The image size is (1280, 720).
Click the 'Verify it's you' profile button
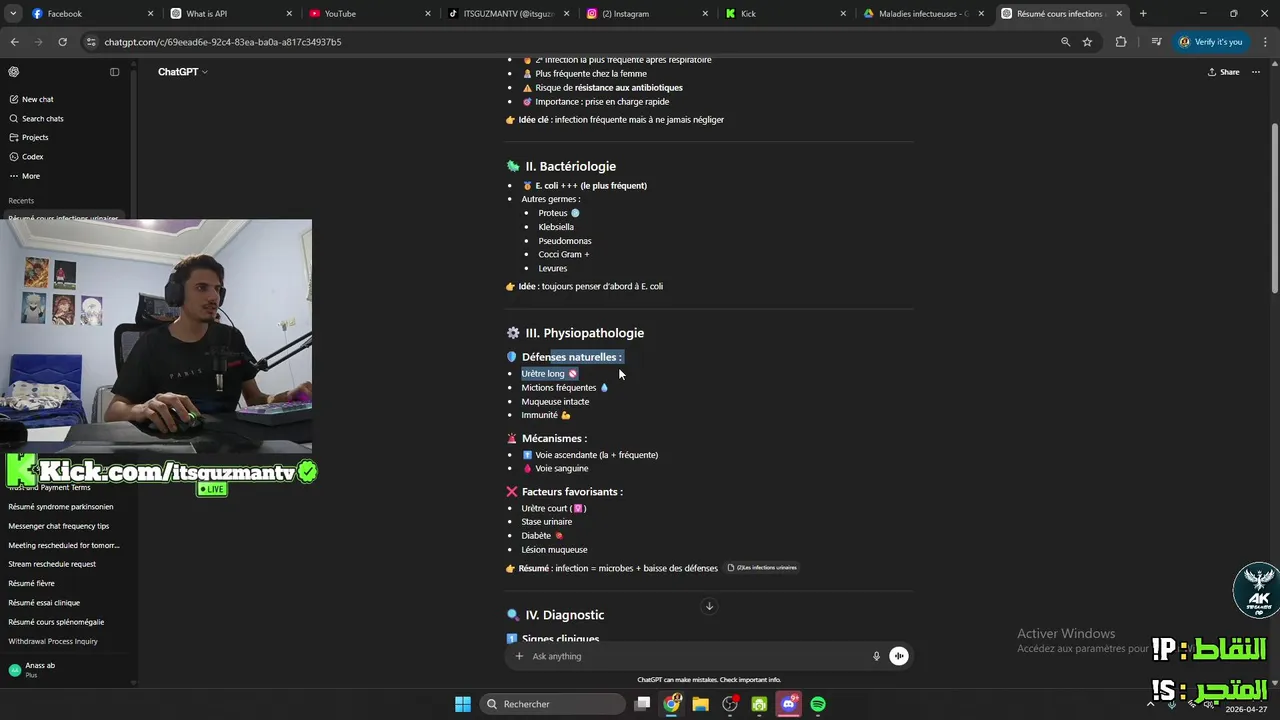[x=1211, y=42]
